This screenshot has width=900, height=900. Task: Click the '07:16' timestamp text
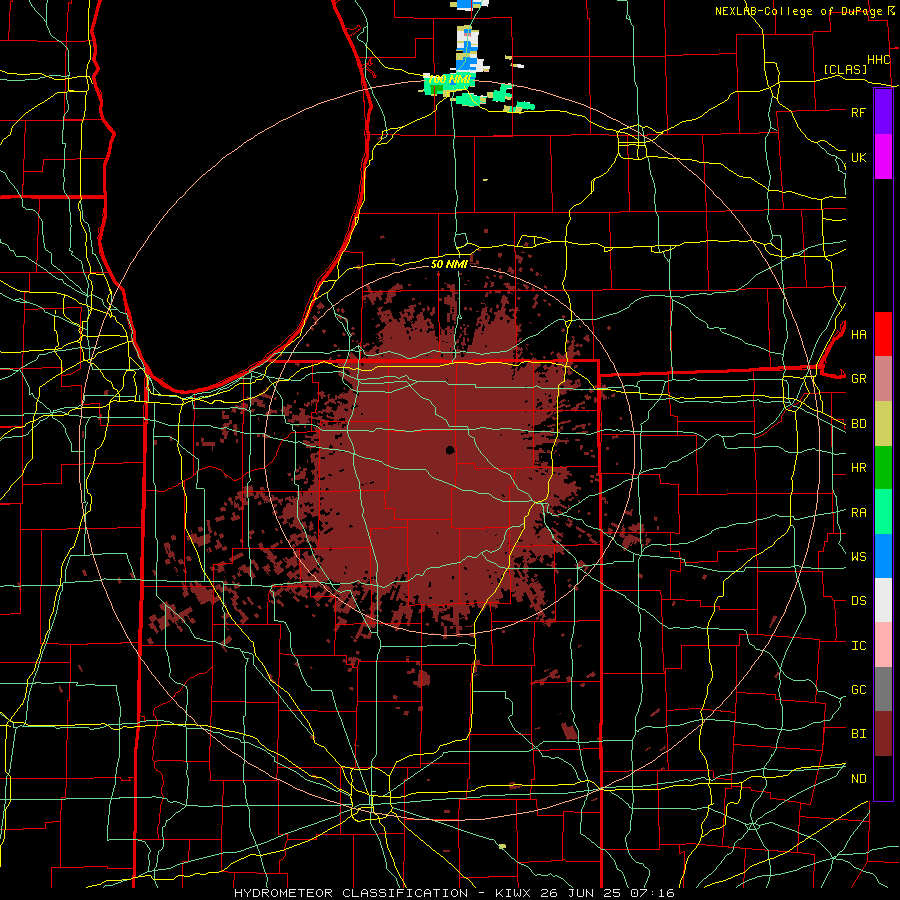(651, 893)
